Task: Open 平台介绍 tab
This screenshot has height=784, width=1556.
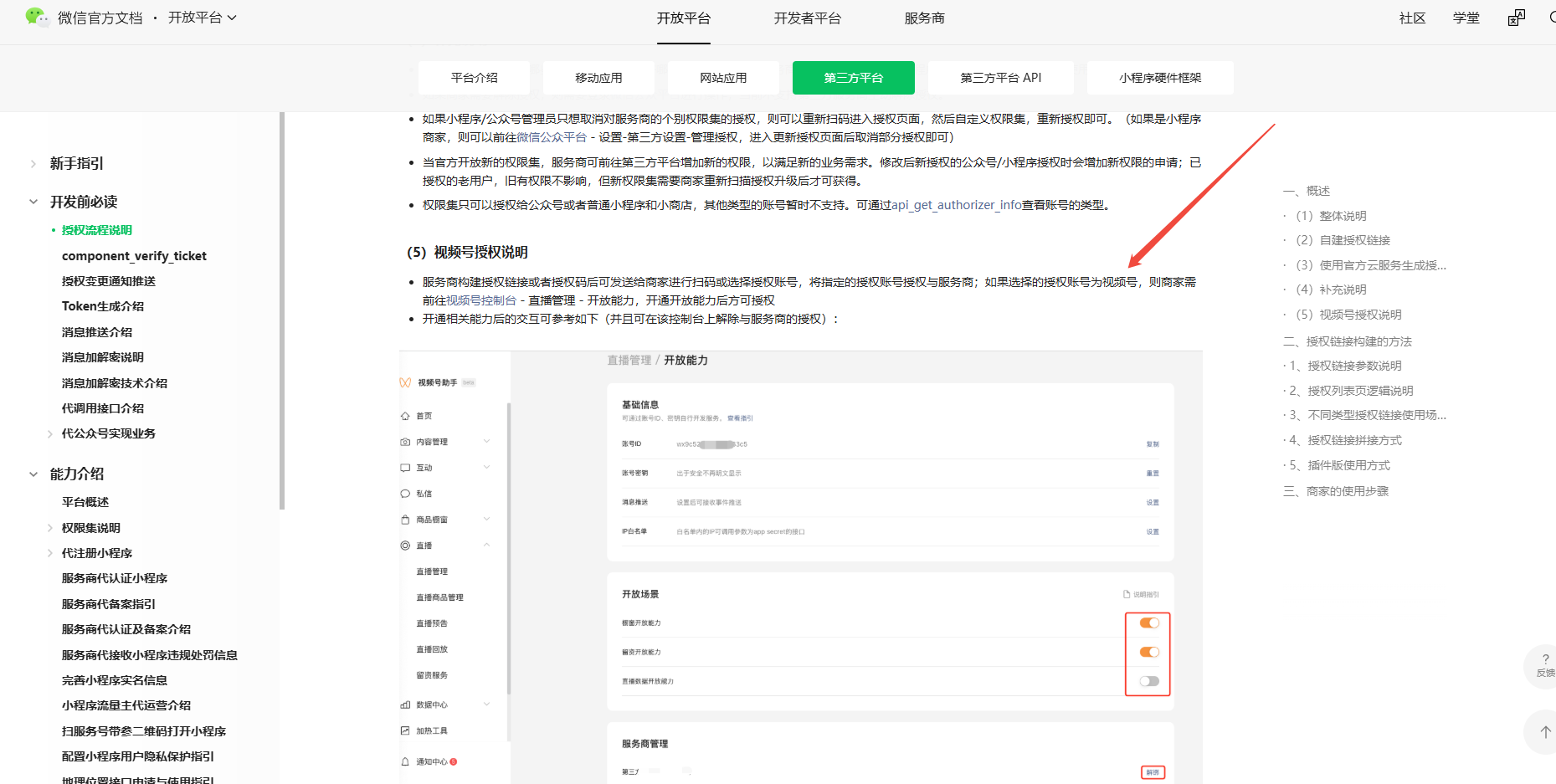Action: (x=474, y=78)
